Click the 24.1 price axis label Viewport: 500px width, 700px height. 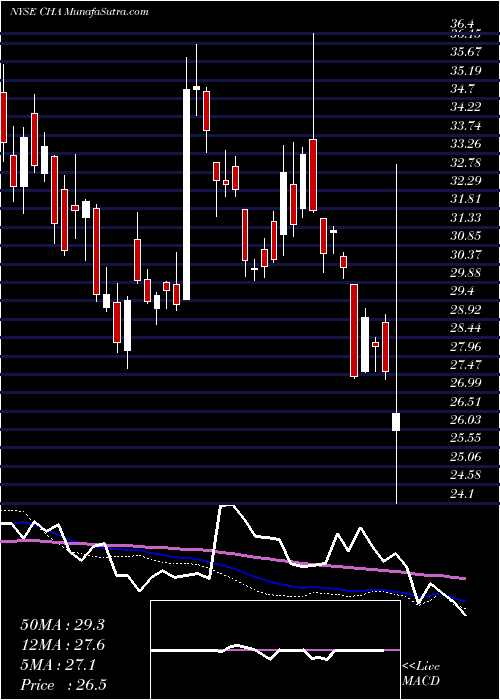click(463, 494)
